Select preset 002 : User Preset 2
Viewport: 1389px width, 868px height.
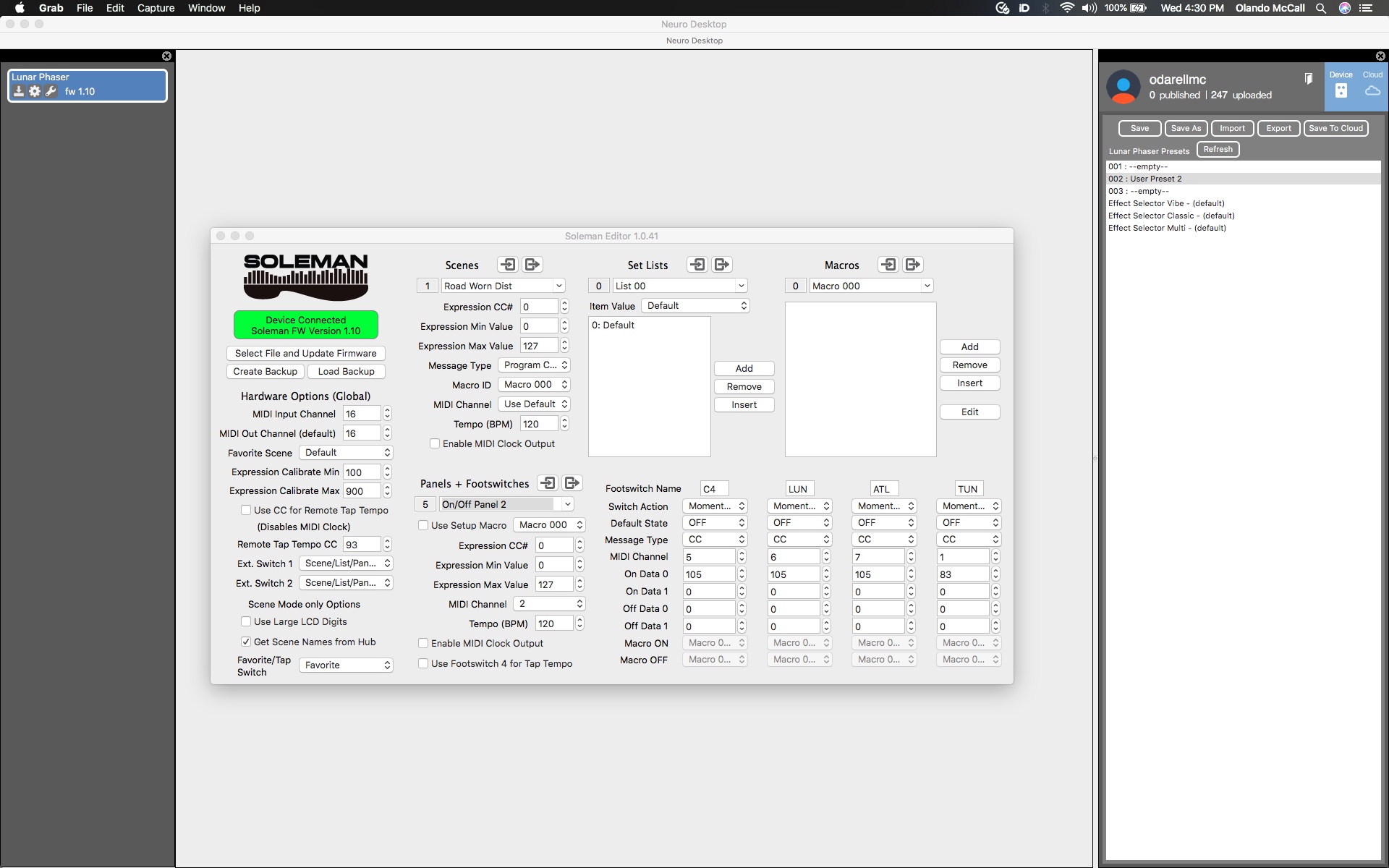pyautogui.click(x=1243, y=179)
